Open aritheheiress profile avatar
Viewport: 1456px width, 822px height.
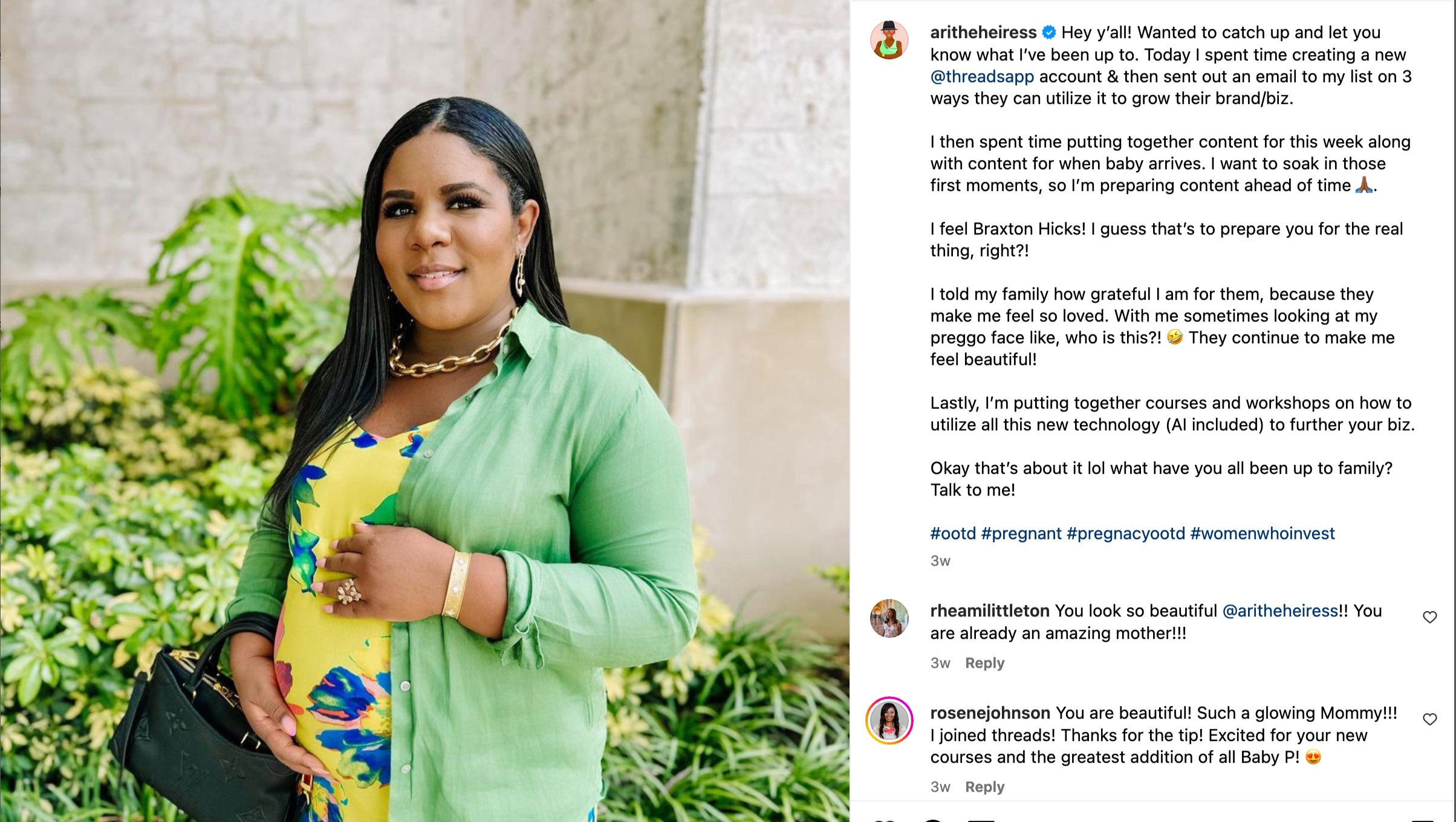889,40
